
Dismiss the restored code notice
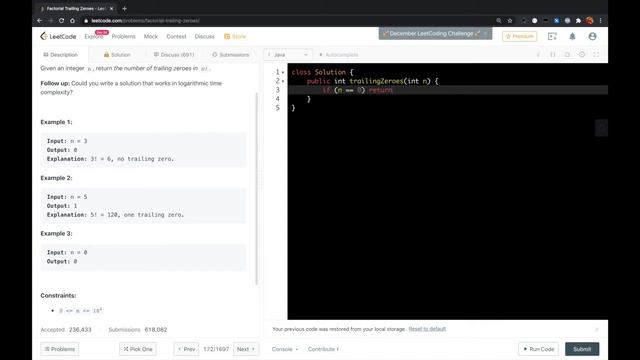pyautogui.click(x=596, y=329)
